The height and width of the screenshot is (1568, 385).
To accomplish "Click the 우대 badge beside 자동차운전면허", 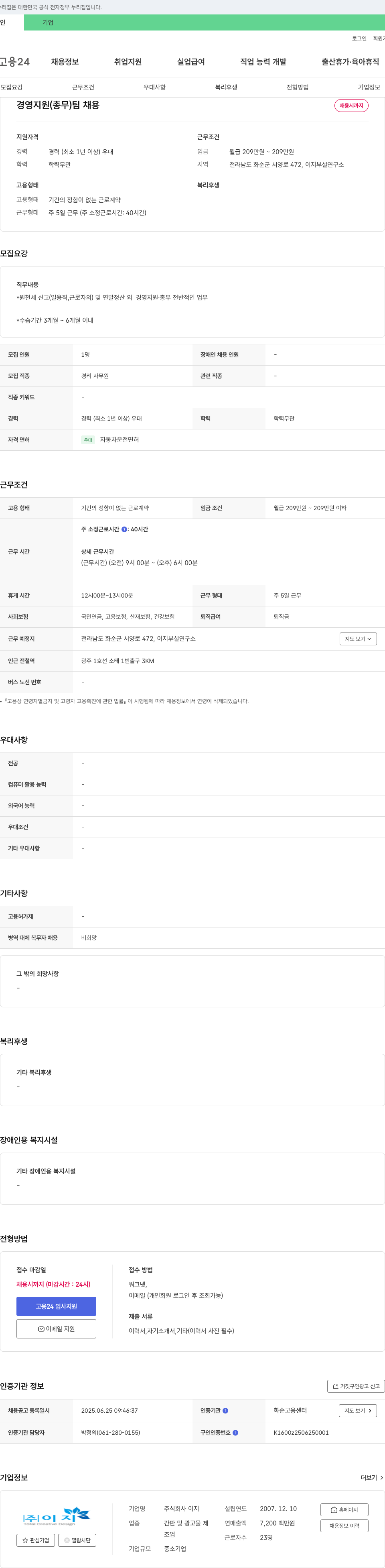I will tap(88, 439).
